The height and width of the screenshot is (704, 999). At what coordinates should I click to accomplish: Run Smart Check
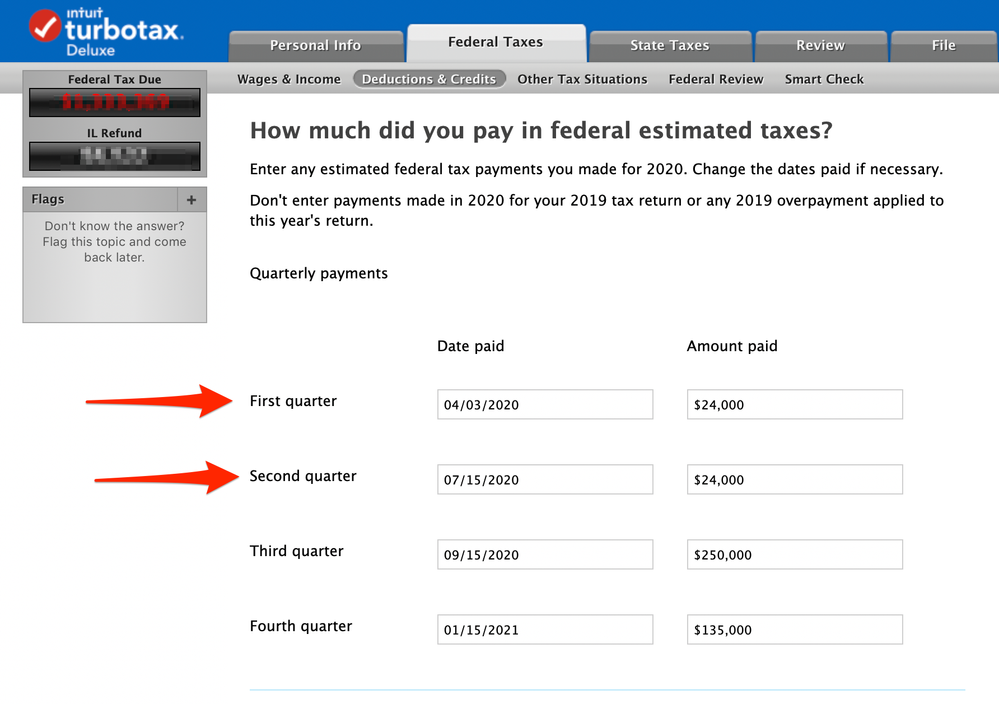(824, 79)
